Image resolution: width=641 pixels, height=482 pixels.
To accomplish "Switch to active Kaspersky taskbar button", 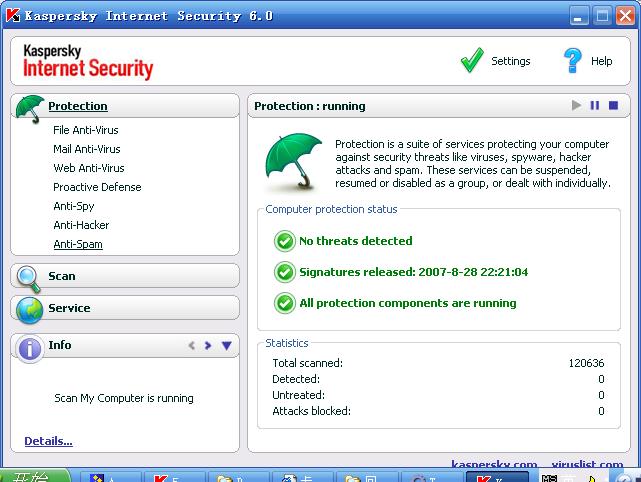I will coord(497,477).
